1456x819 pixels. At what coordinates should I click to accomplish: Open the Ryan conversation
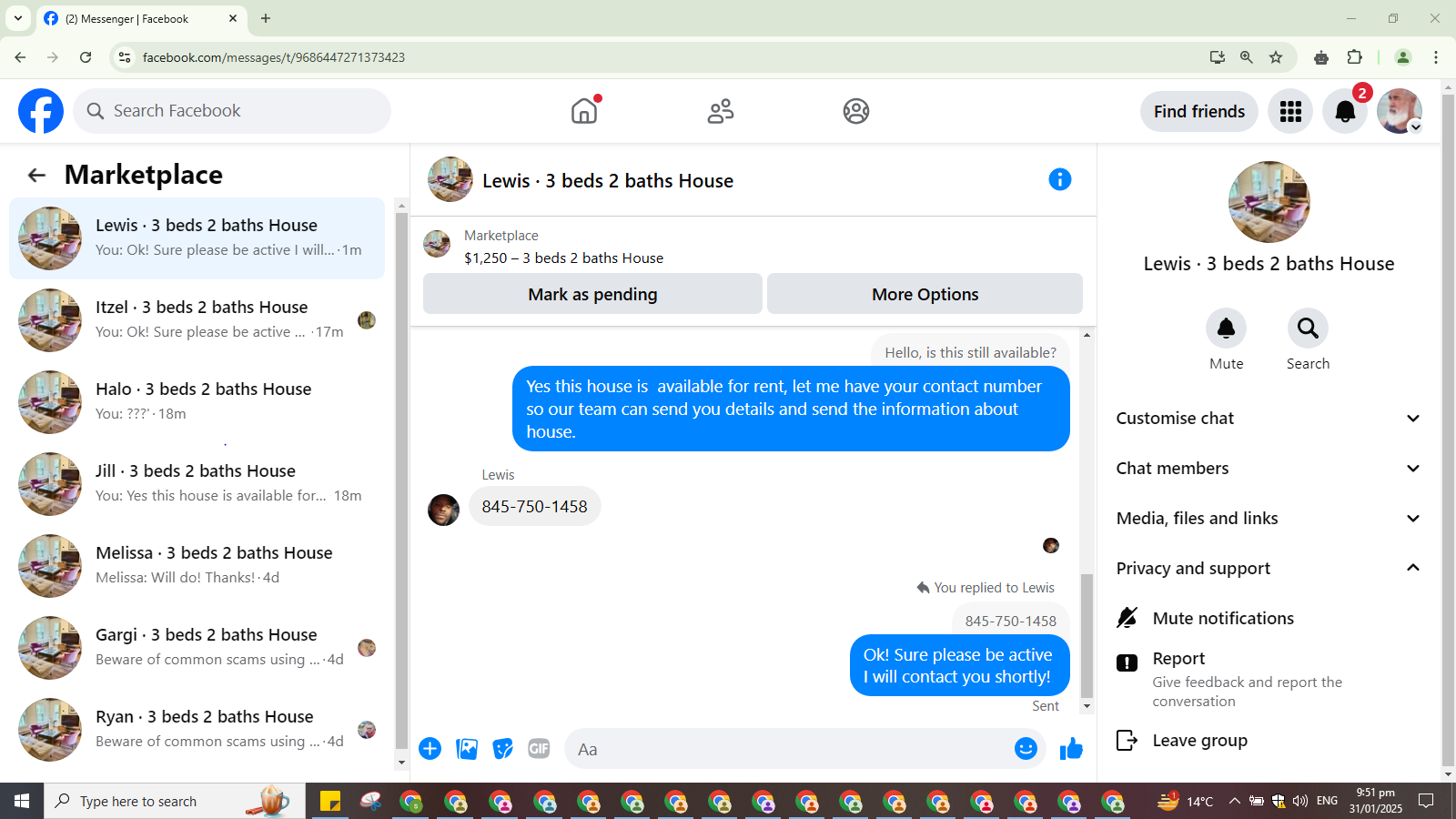[197, 730]
